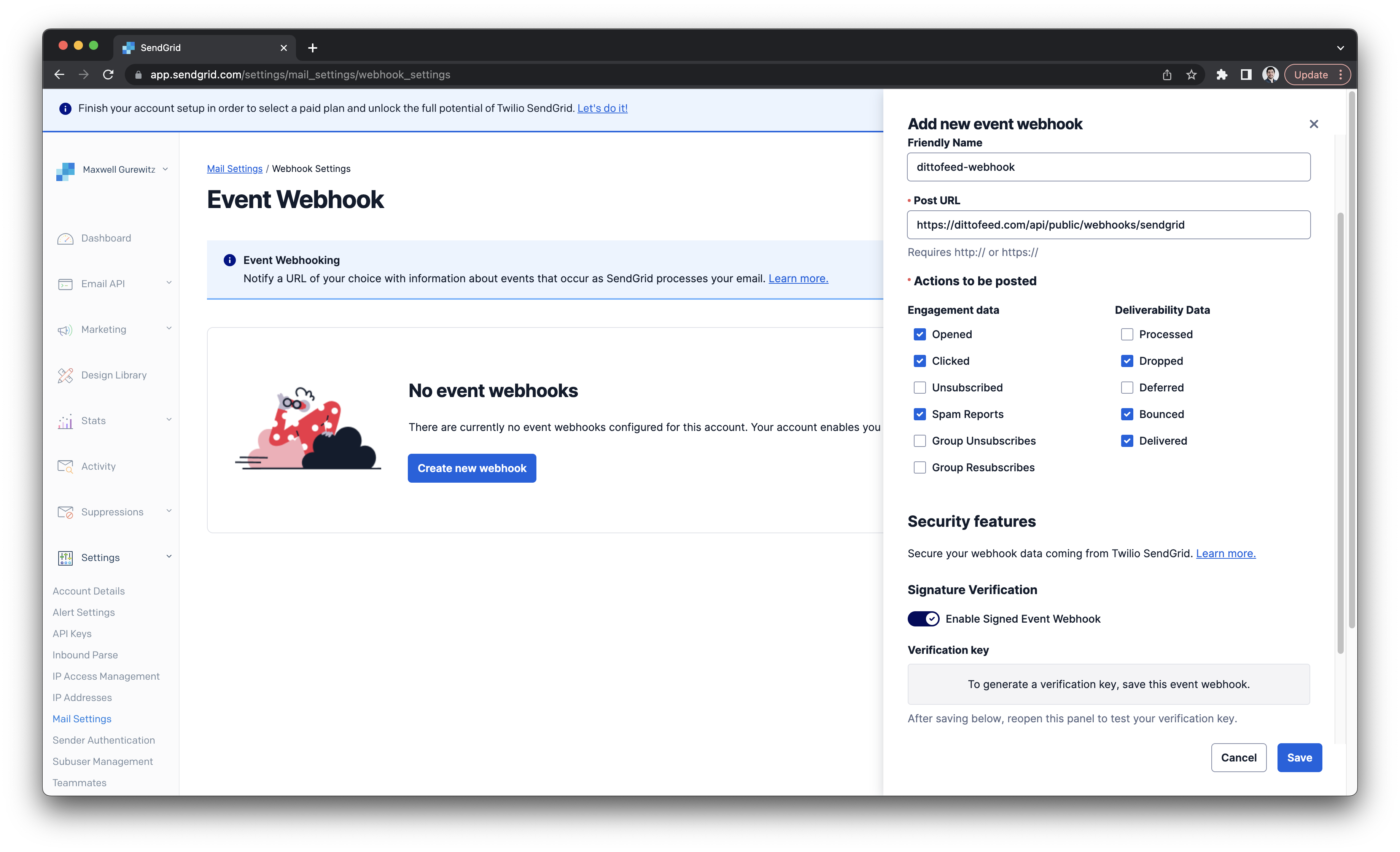Open the tab search chevron in title bar
This screenshot has width=1400, height=852.
1340,48
